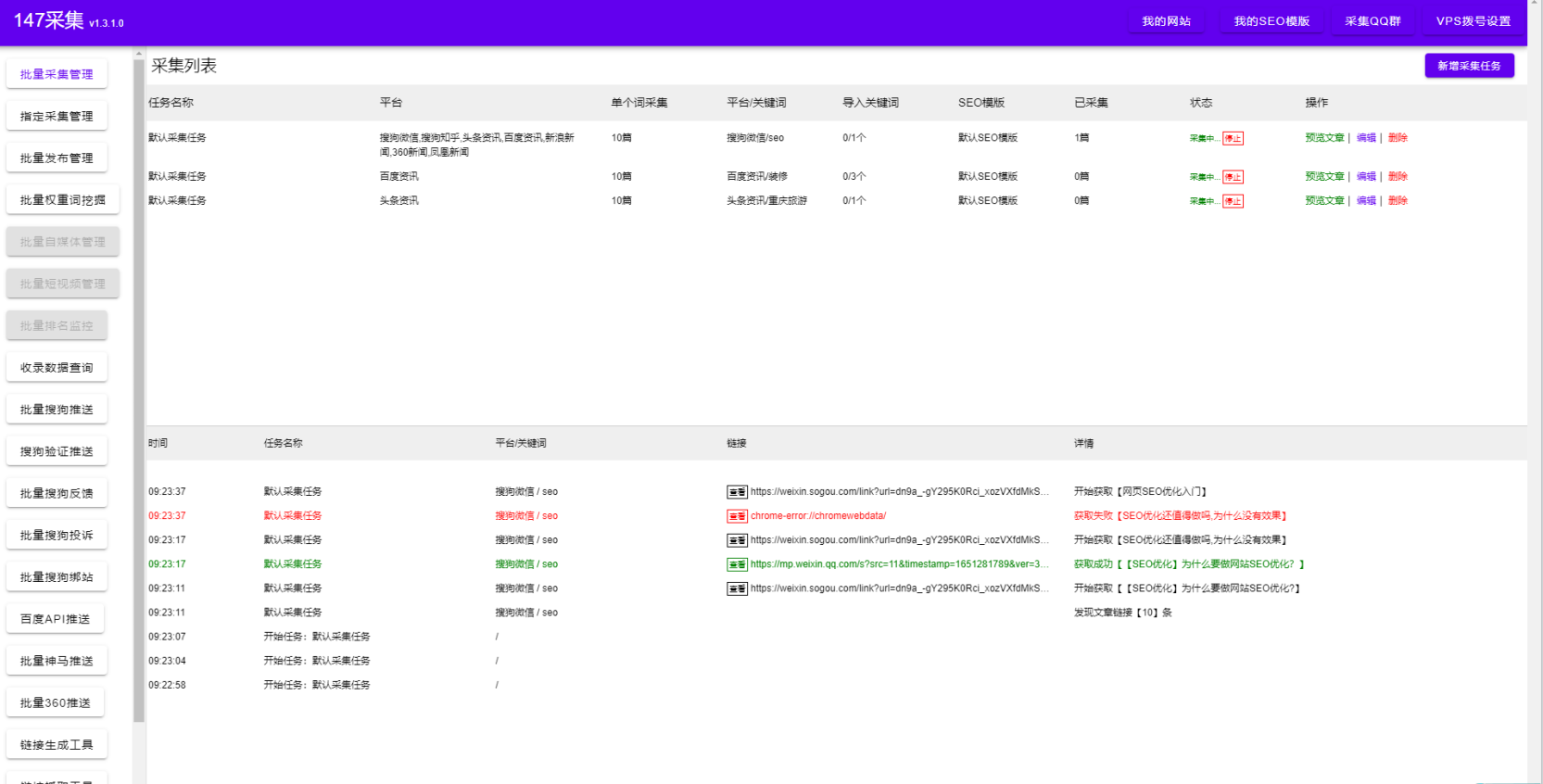Click the 任务名称 column header
Screen dimensions: 1543x784
(171, 103)
